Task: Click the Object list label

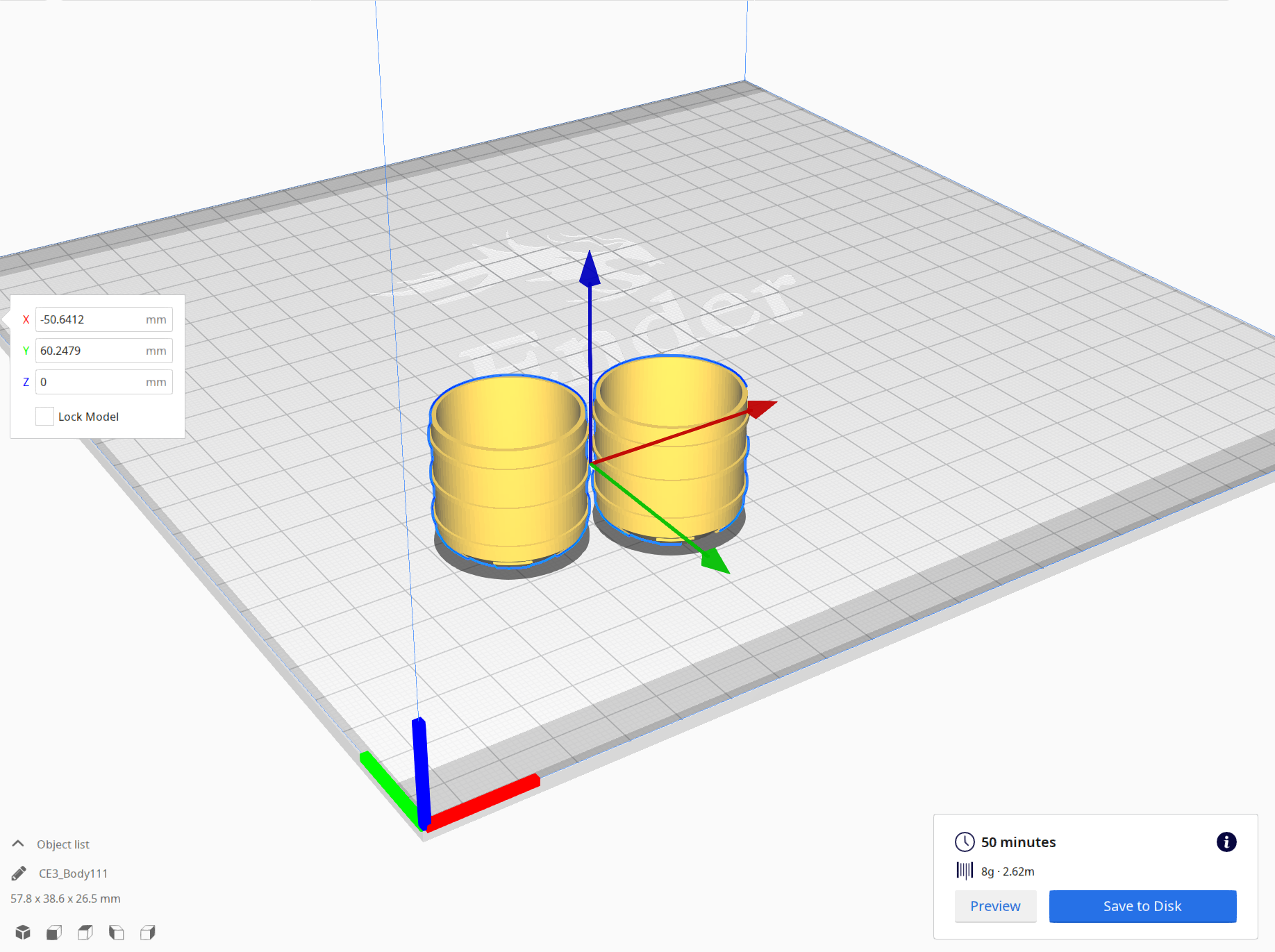Action: point(63,844)
